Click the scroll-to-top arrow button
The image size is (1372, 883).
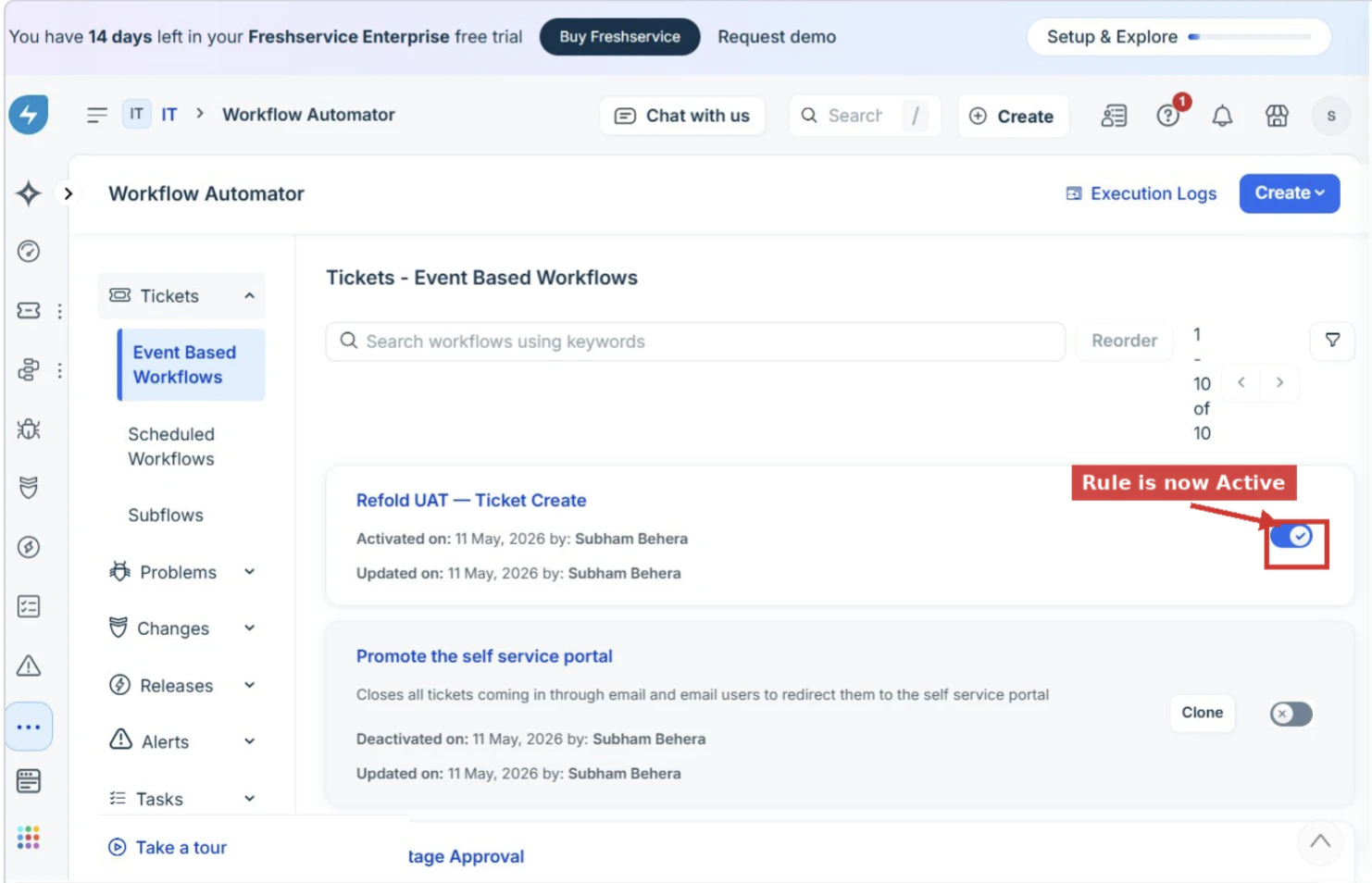1320,841
